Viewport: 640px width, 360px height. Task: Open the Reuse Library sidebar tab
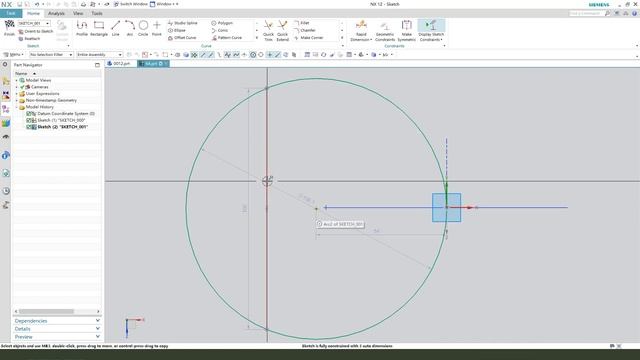pyautogui.click(x=6, y=123)
